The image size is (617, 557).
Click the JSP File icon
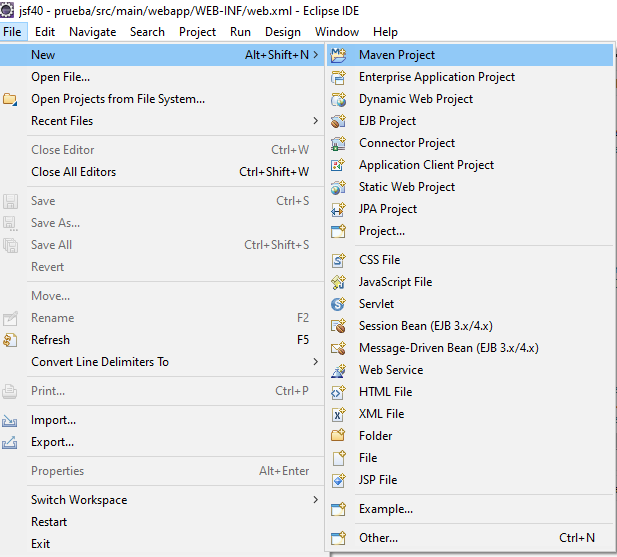[x=338, y=480]
